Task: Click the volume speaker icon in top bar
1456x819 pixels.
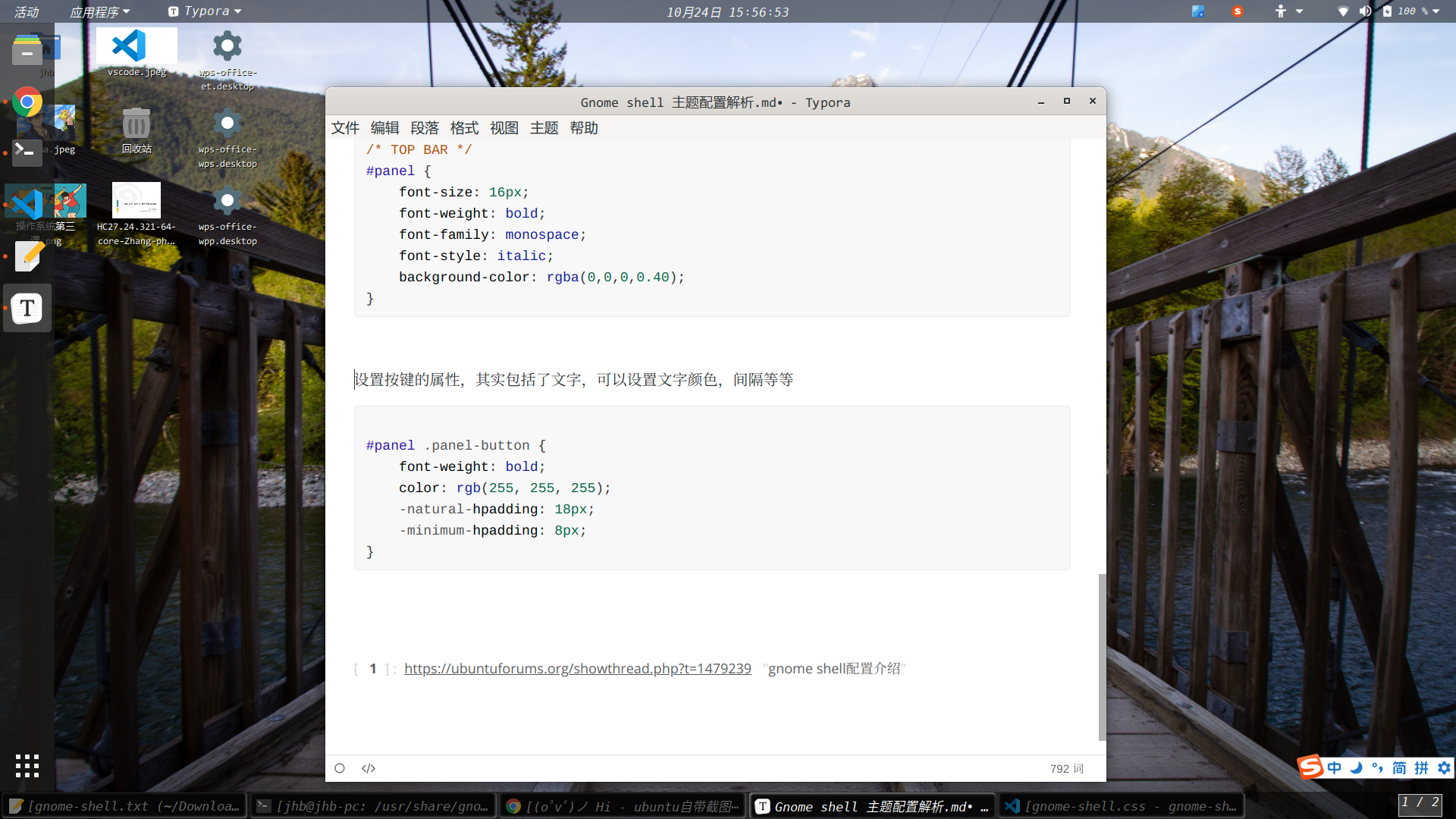Action: point(1365,11)
